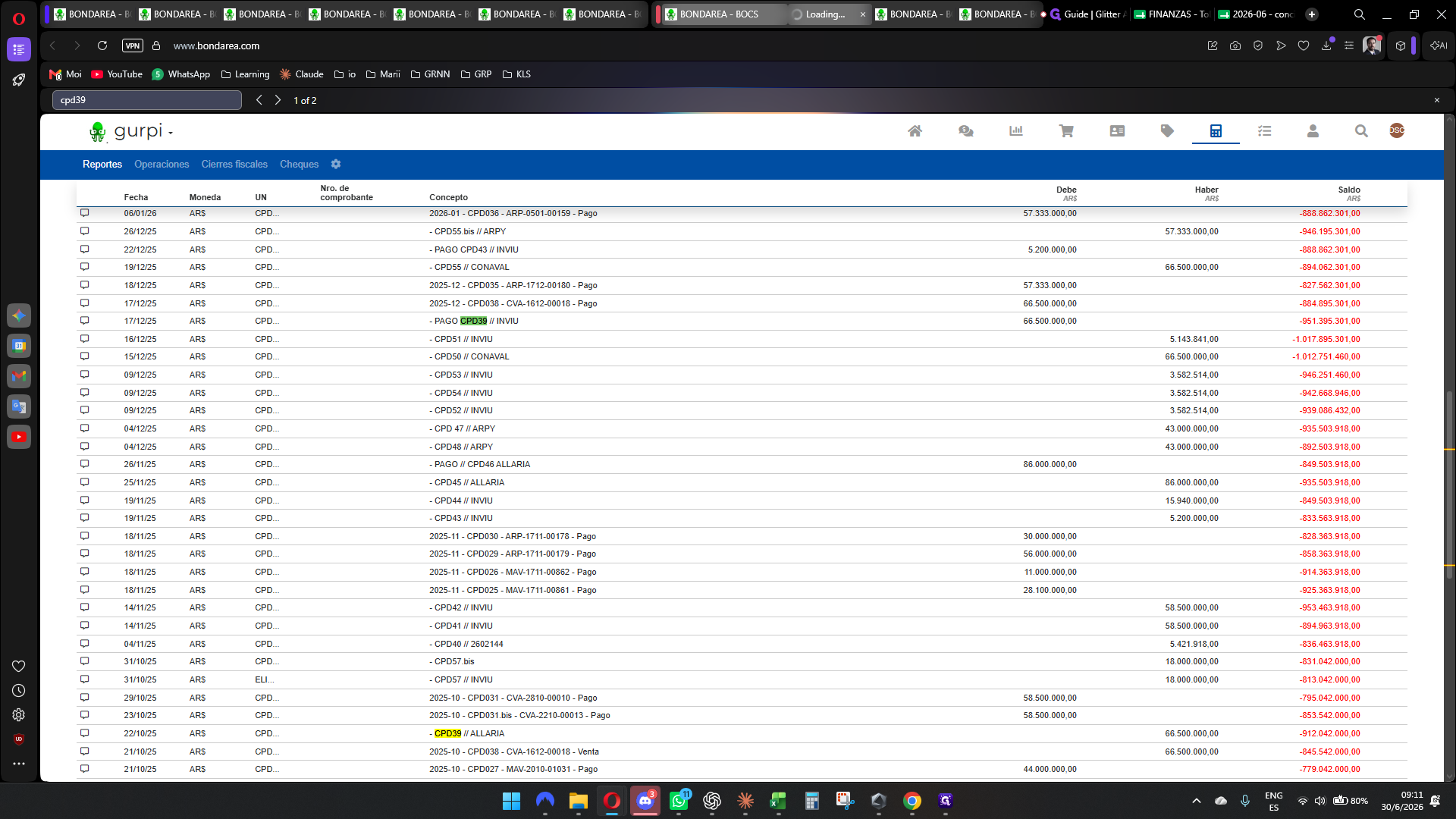Open the bar chart reports icon
The width and height of the screenshot is (1456, 819).
click(1016, 131)
